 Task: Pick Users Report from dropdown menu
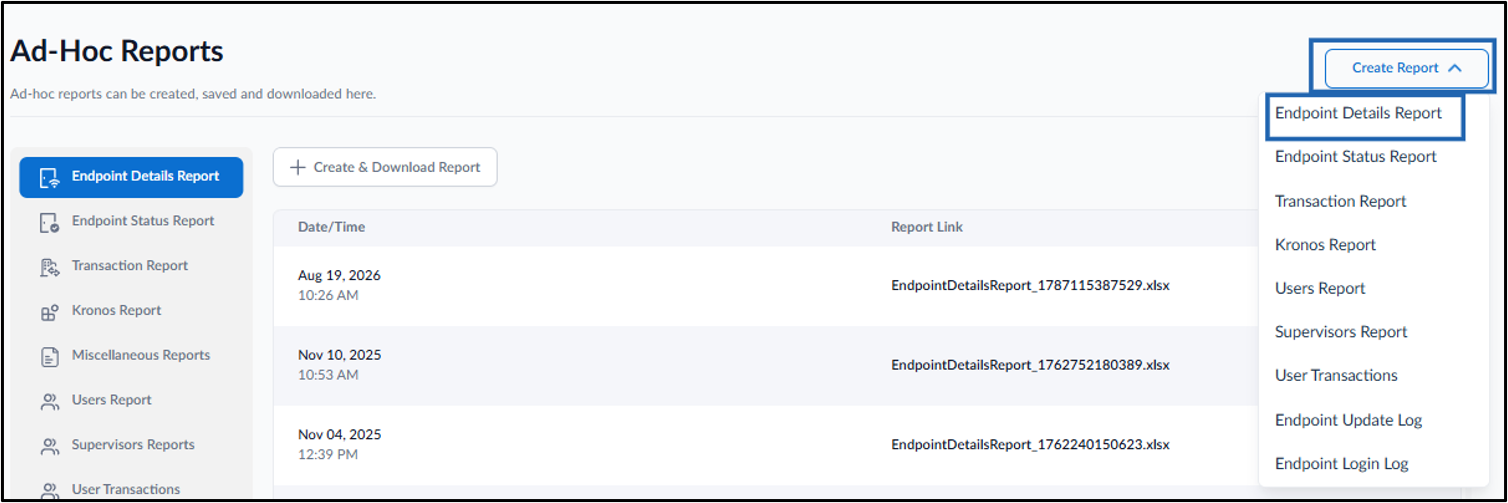(x=1320, y=288)
